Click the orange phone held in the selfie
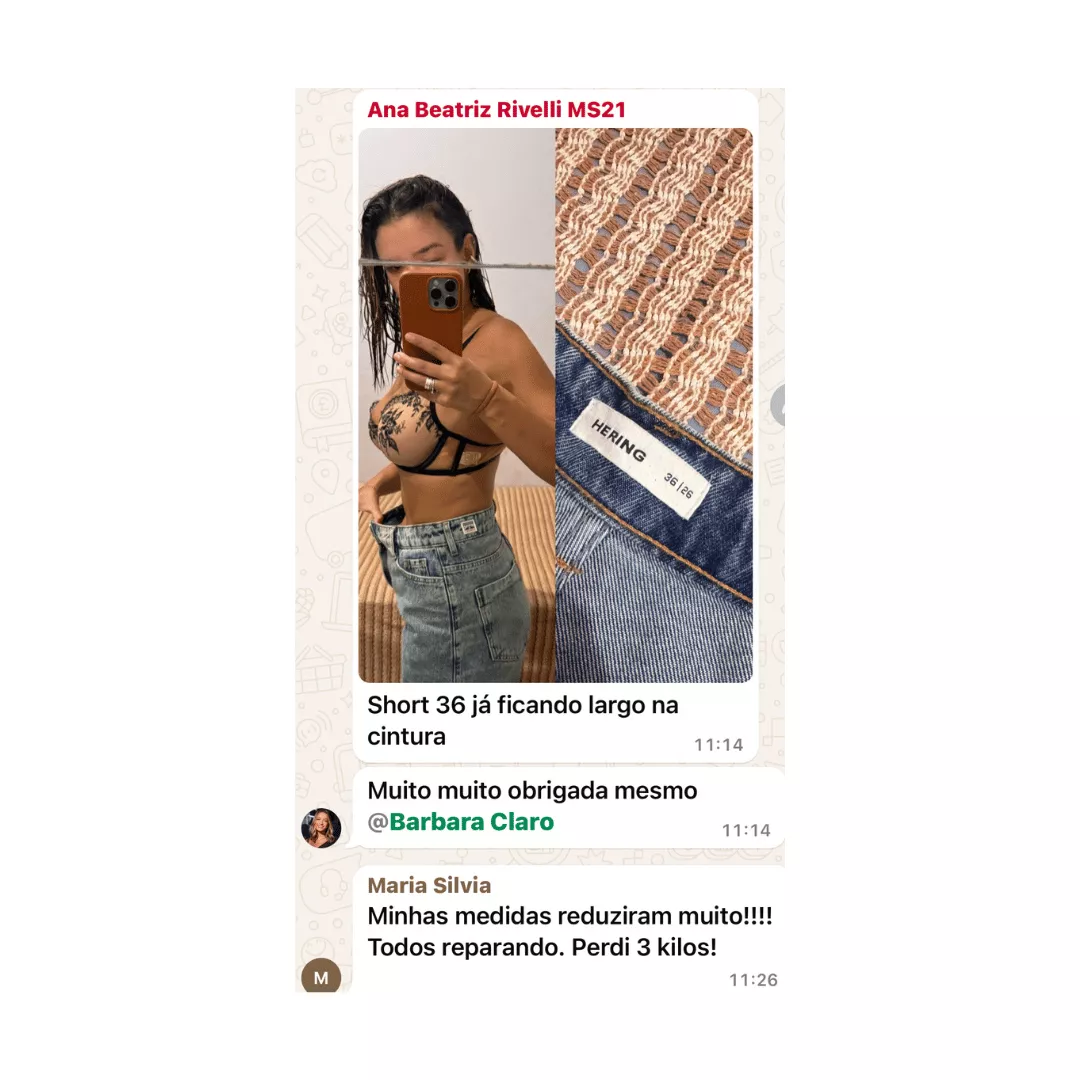This screenshot has height=1080, width=1080. [x=431, y=319]
